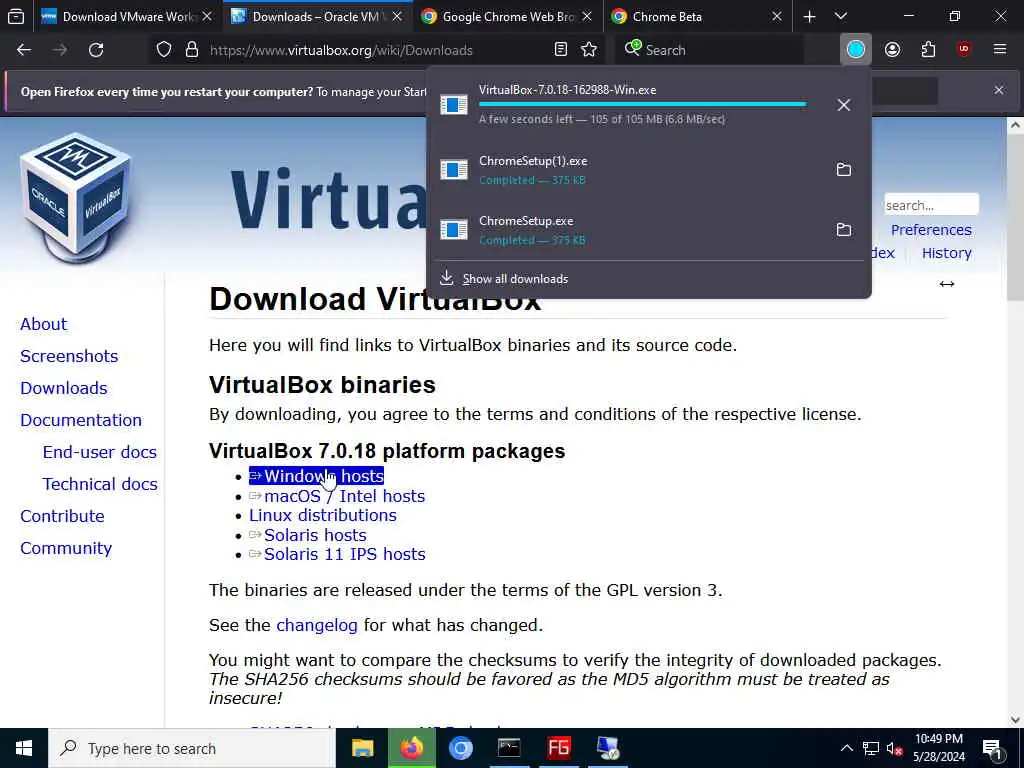
Task: Open File Explorer from taskbar
Action: [x=362, y=748]
